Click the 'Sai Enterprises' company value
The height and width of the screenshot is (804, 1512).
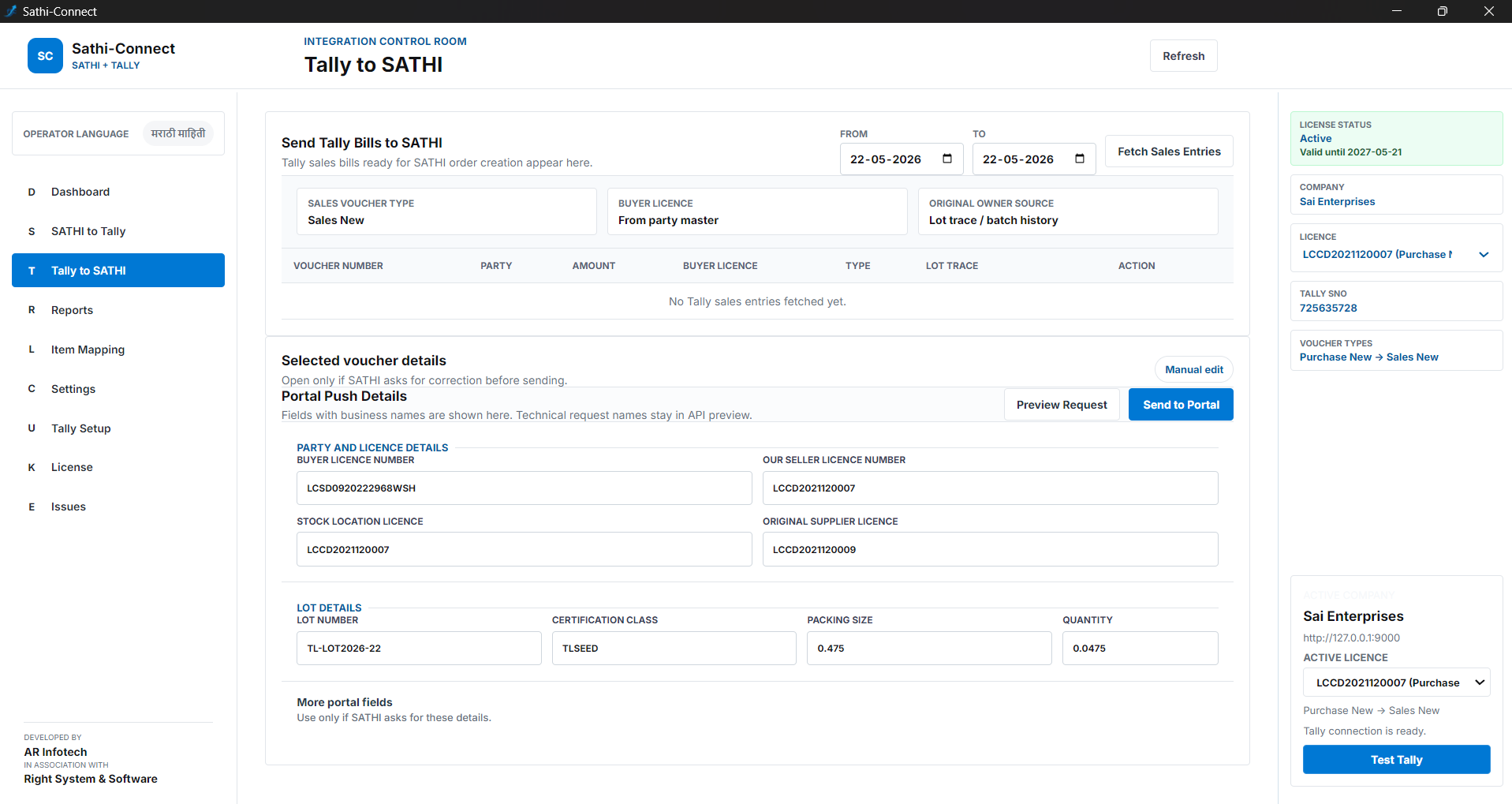point(1337,202)
